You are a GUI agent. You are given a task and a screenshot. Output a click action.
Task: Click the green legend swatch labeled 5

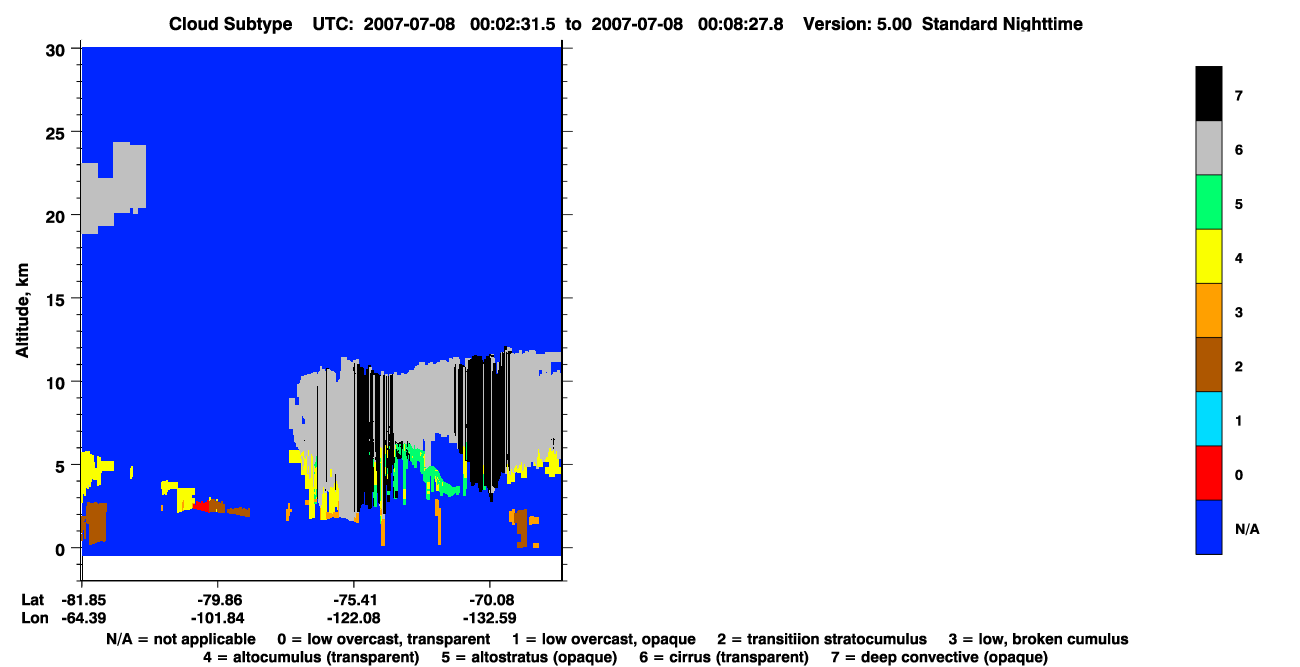click(1208, 202)
